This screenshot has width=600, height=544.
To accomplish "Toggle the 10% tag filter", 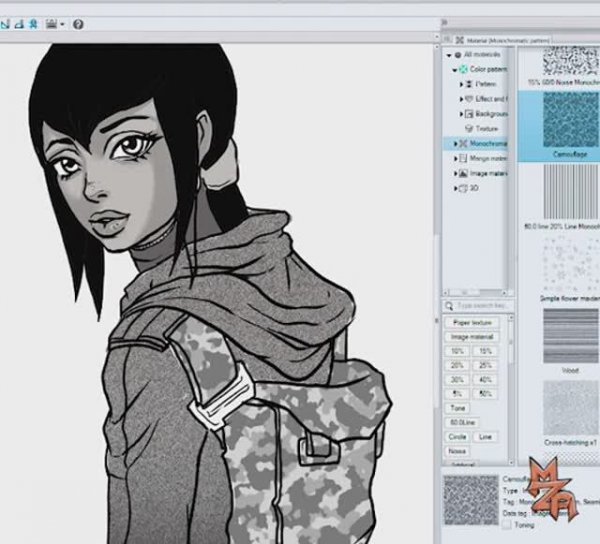I will pyautogui.click(x=457, y=351).
